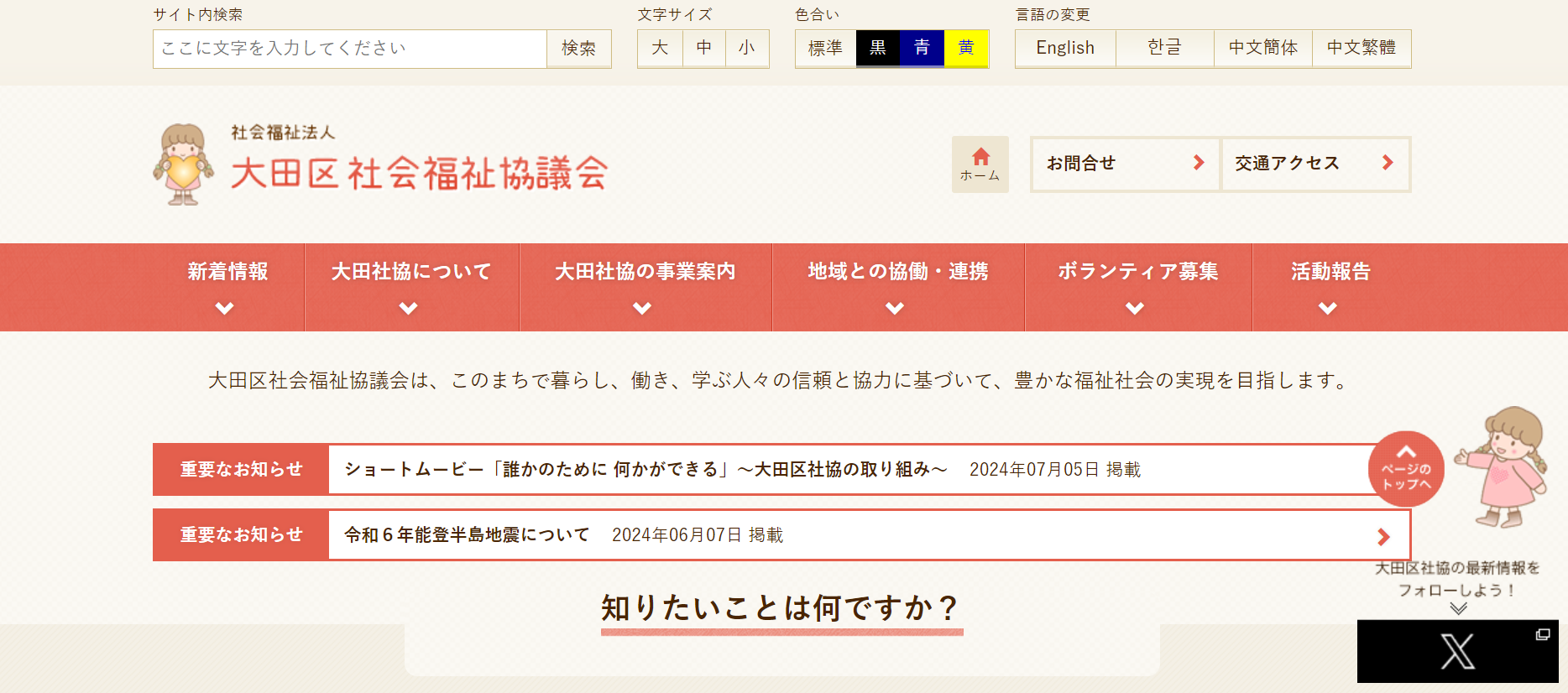
Task: Switch language to 한글 (Korean)
Action: coord(1164,48)
